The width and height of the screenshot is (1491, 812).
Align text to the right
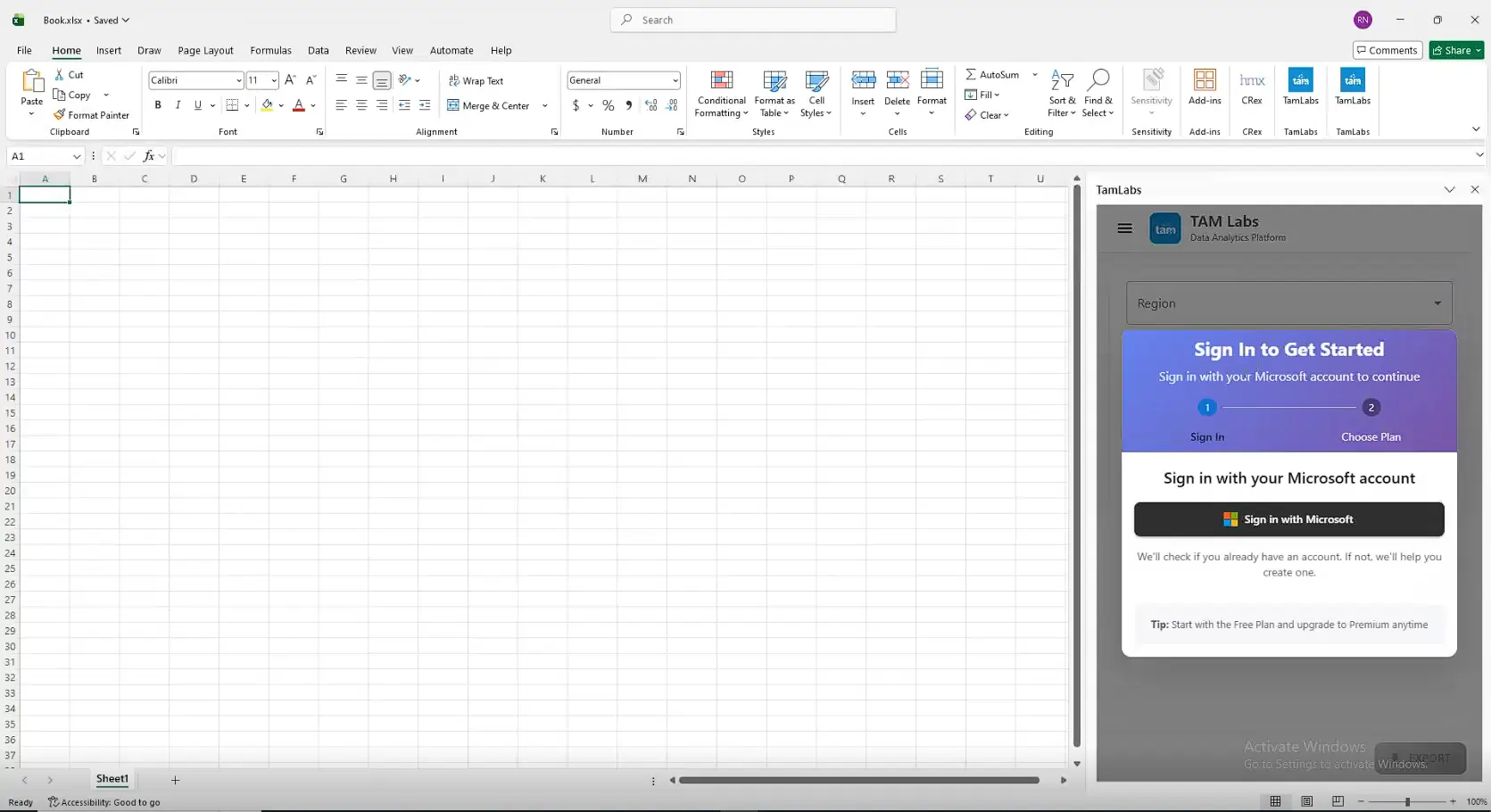pyautogui.click(x=382, y=105)
